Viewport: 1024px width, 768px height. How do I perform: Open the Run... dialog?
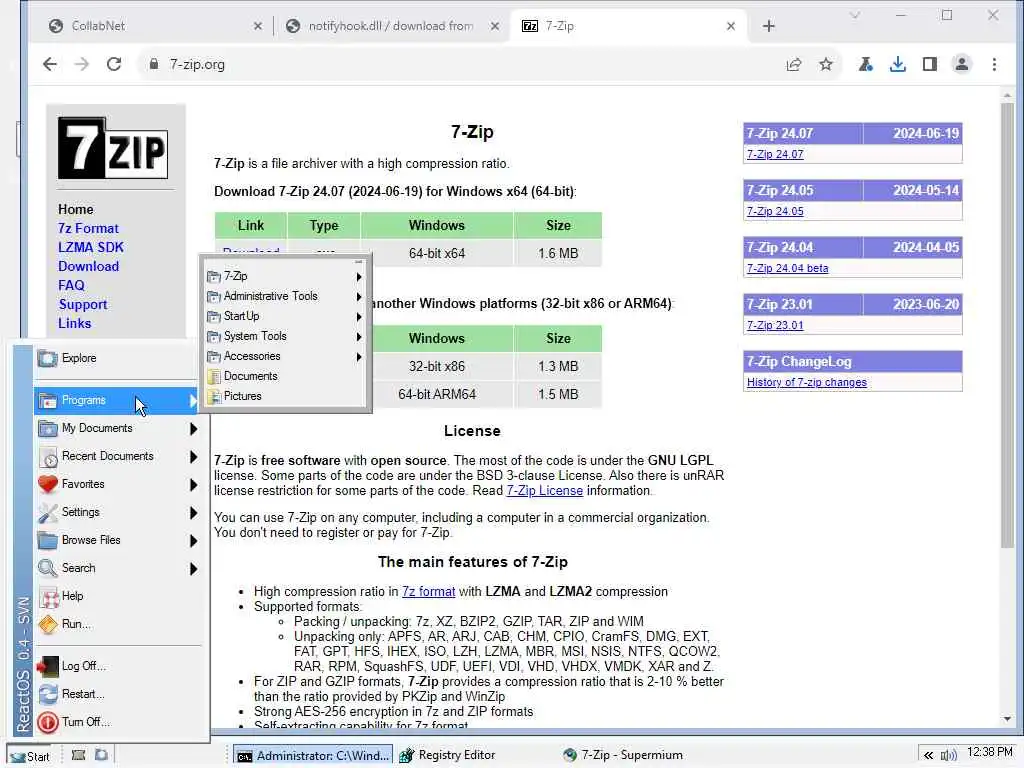118,624
